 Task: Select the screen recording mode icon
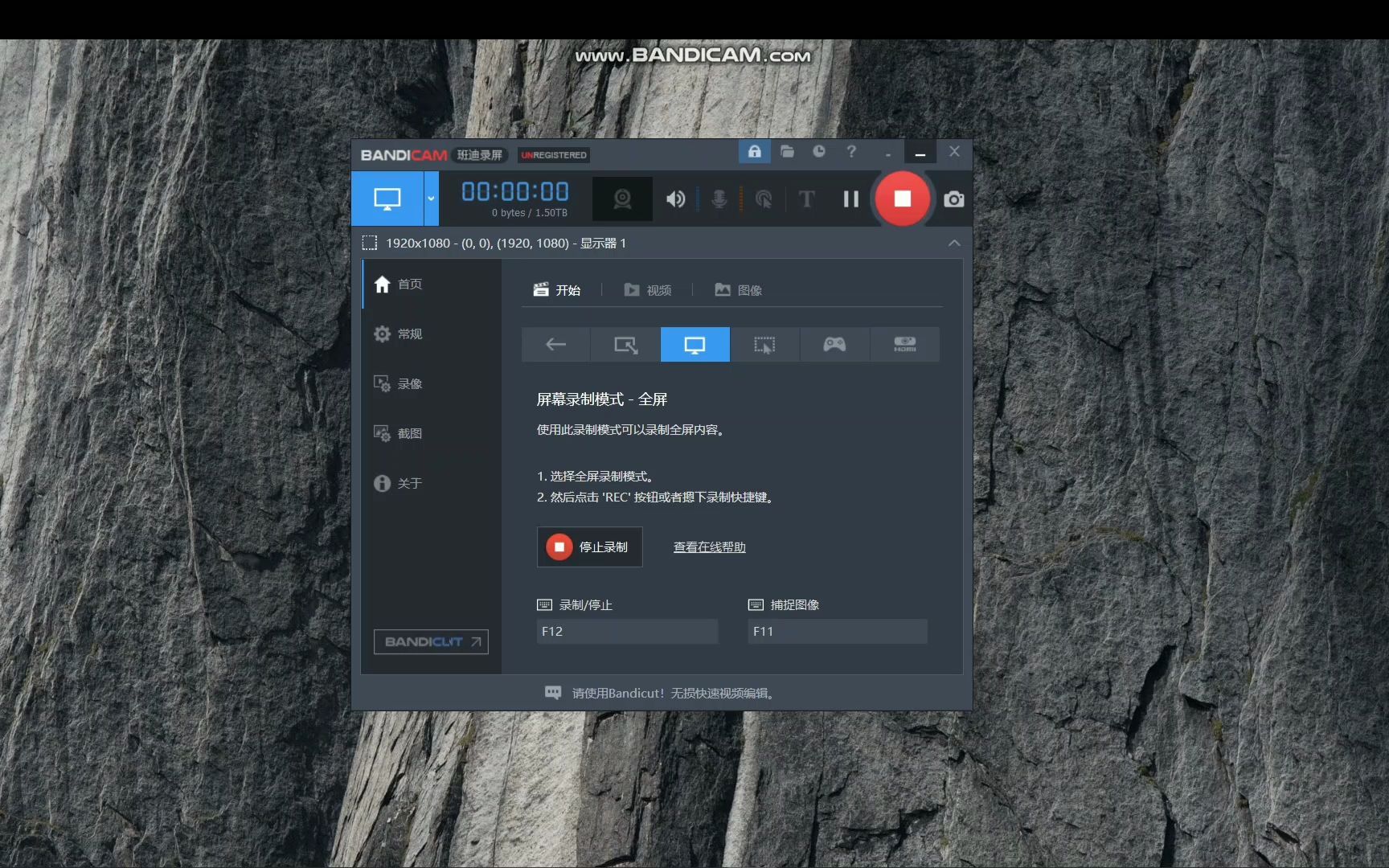(387, 199)
